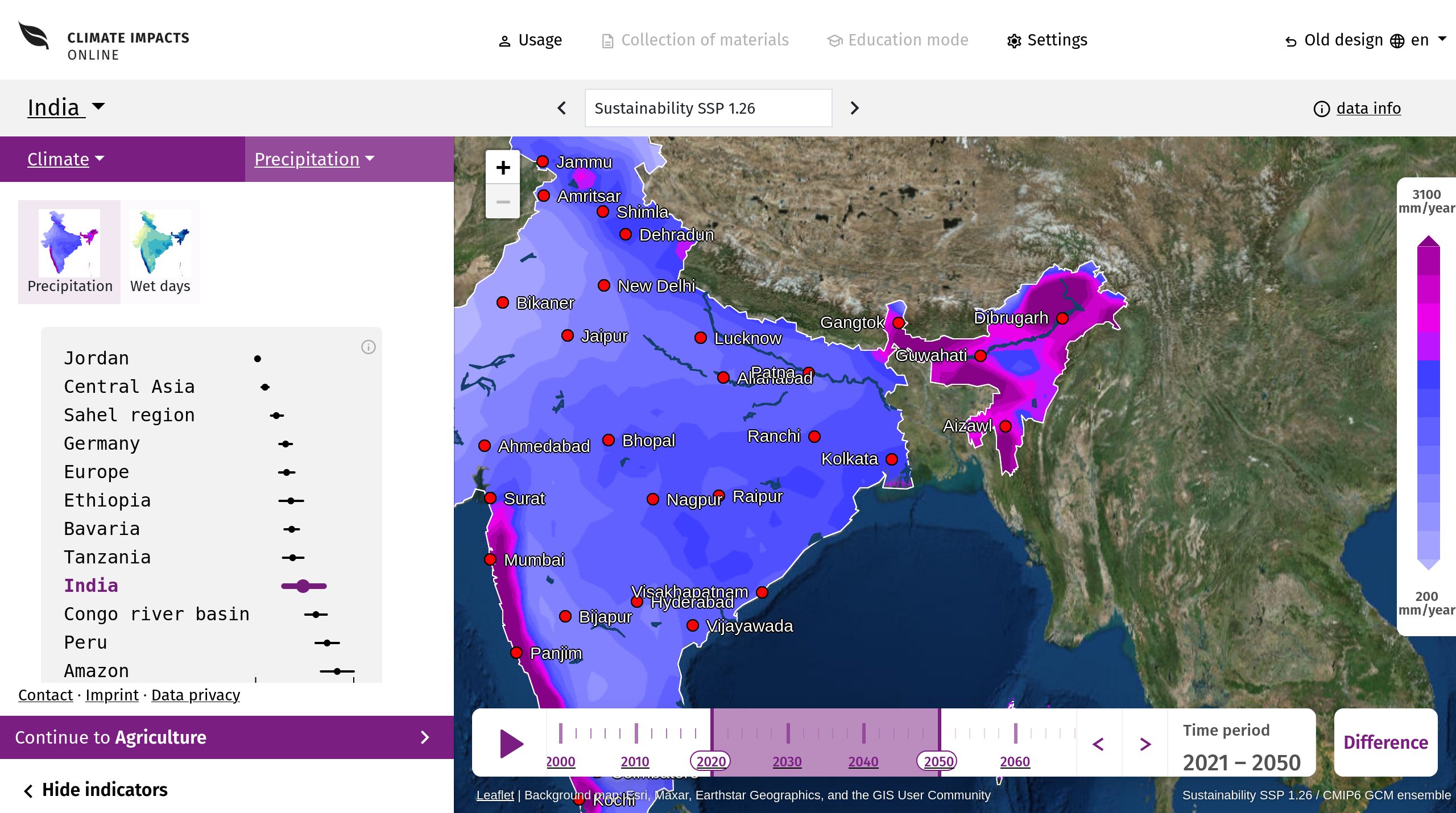Select the Wet days map thumbnail

coord(160,252)
